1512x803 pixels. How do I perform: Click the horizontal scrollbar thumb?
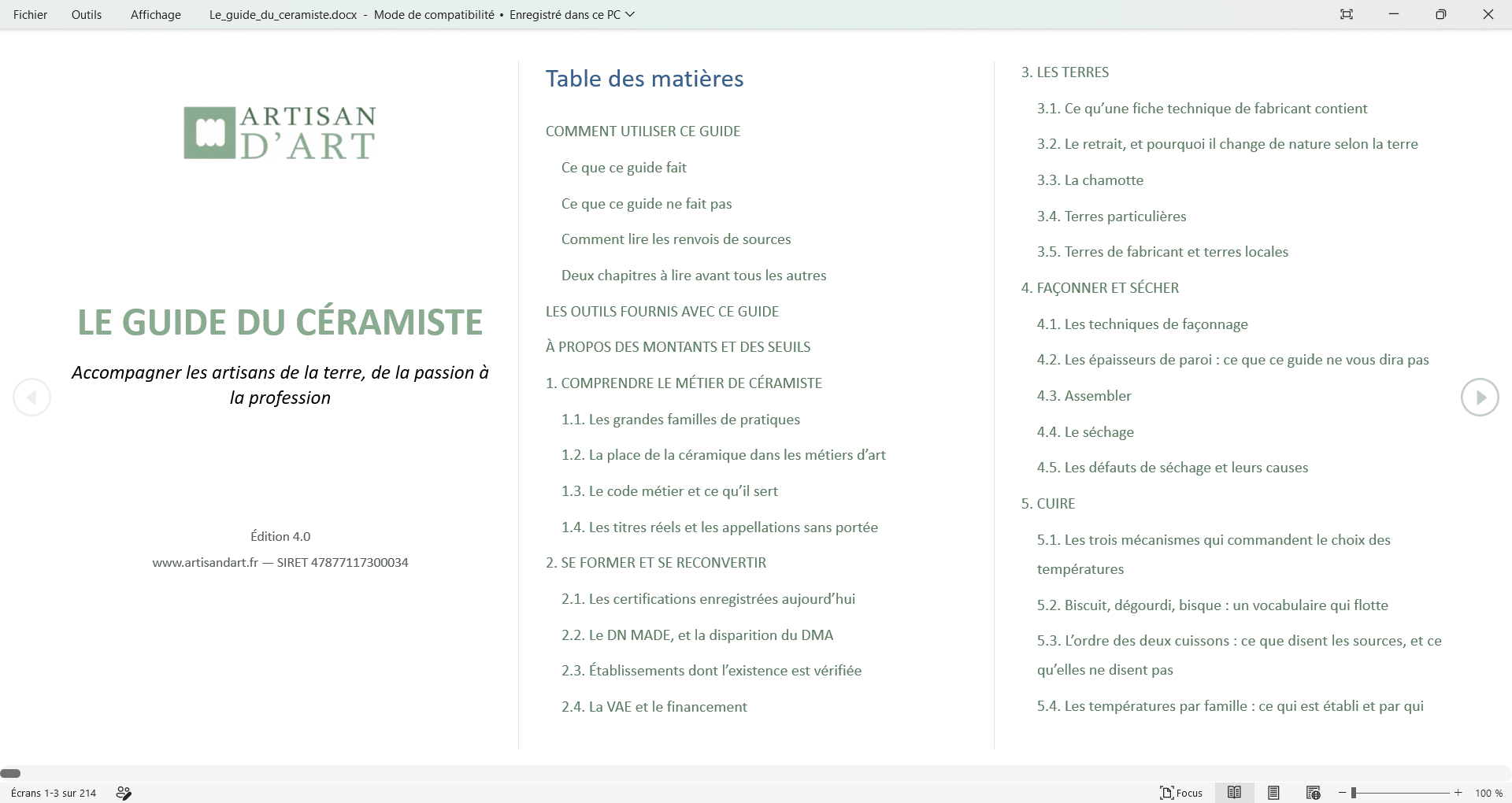click(10, 773)
